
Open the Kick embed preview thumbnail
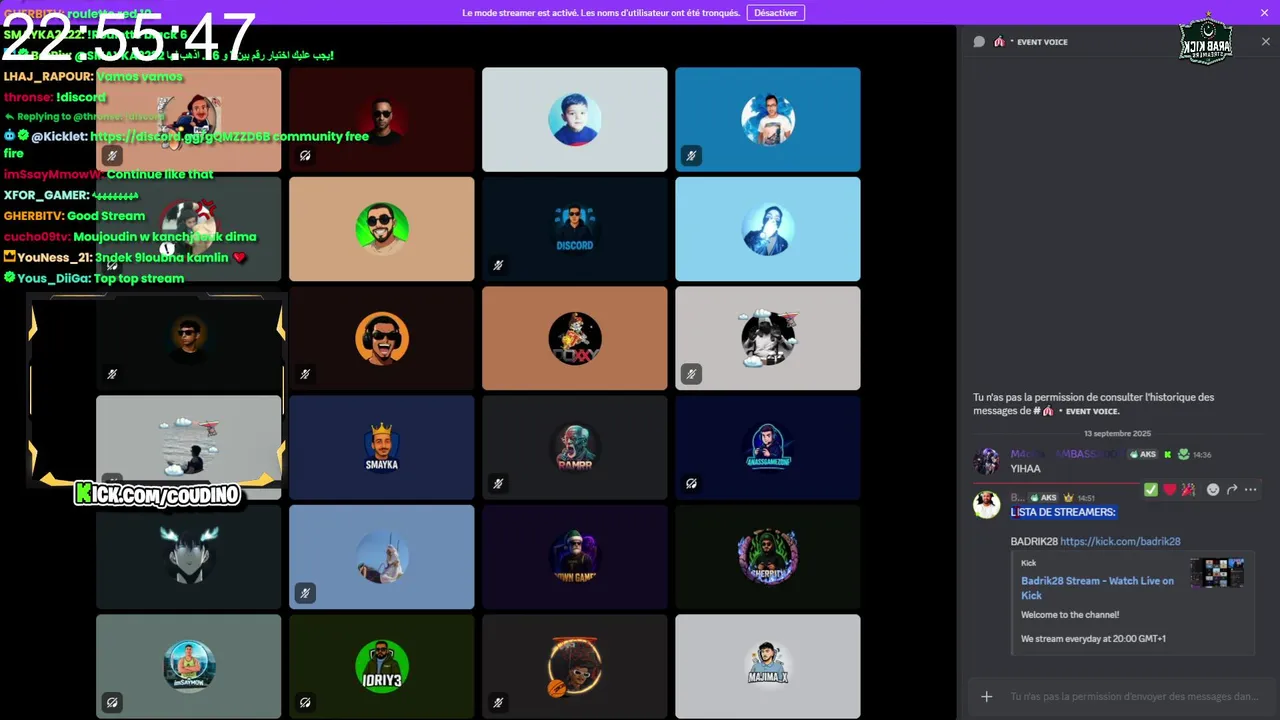coord(1217,573)
